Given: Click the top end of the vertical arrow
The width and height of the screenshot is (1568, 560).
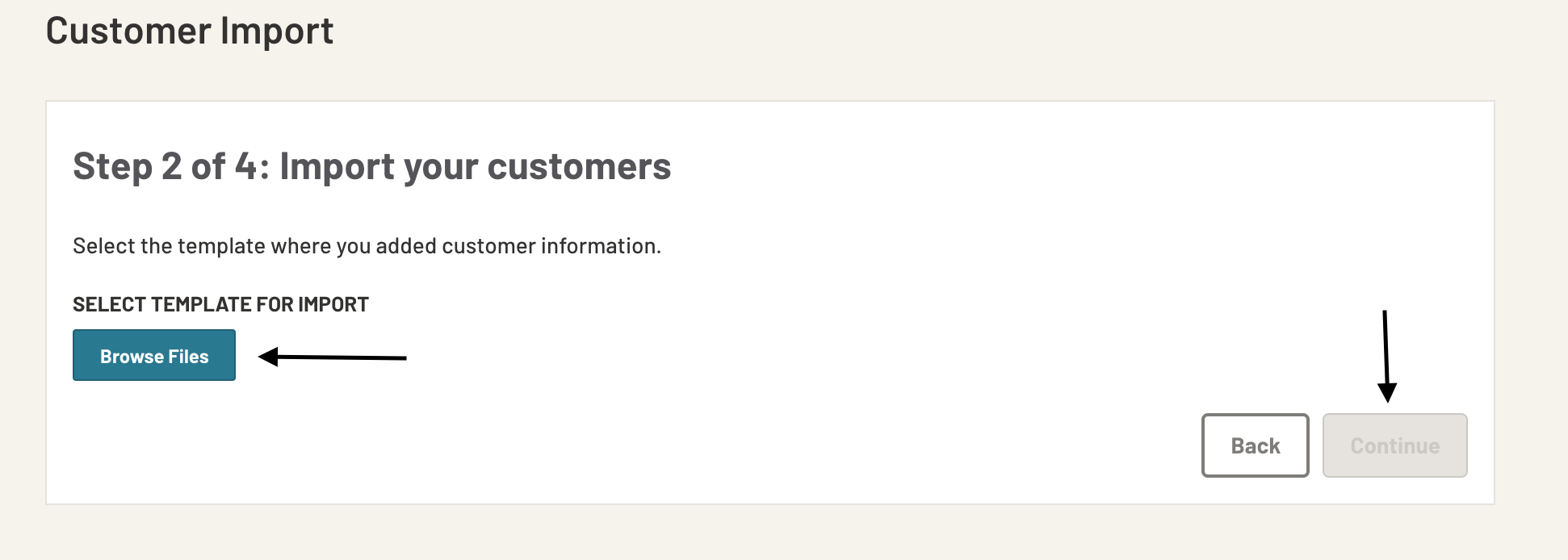Looking at the screenshot, I should point(1385,315).
